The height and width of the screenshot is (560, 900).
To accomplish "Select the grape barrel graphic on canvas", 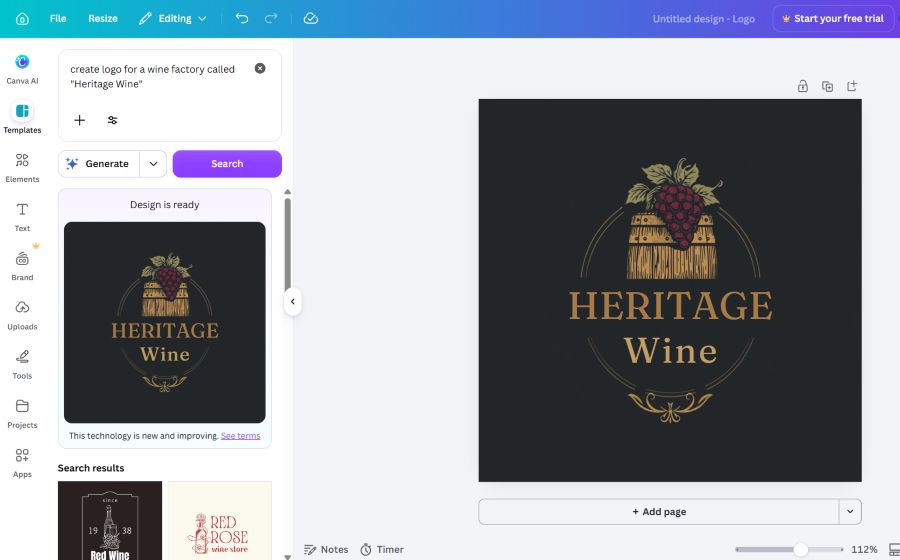I will click(672, 219).
